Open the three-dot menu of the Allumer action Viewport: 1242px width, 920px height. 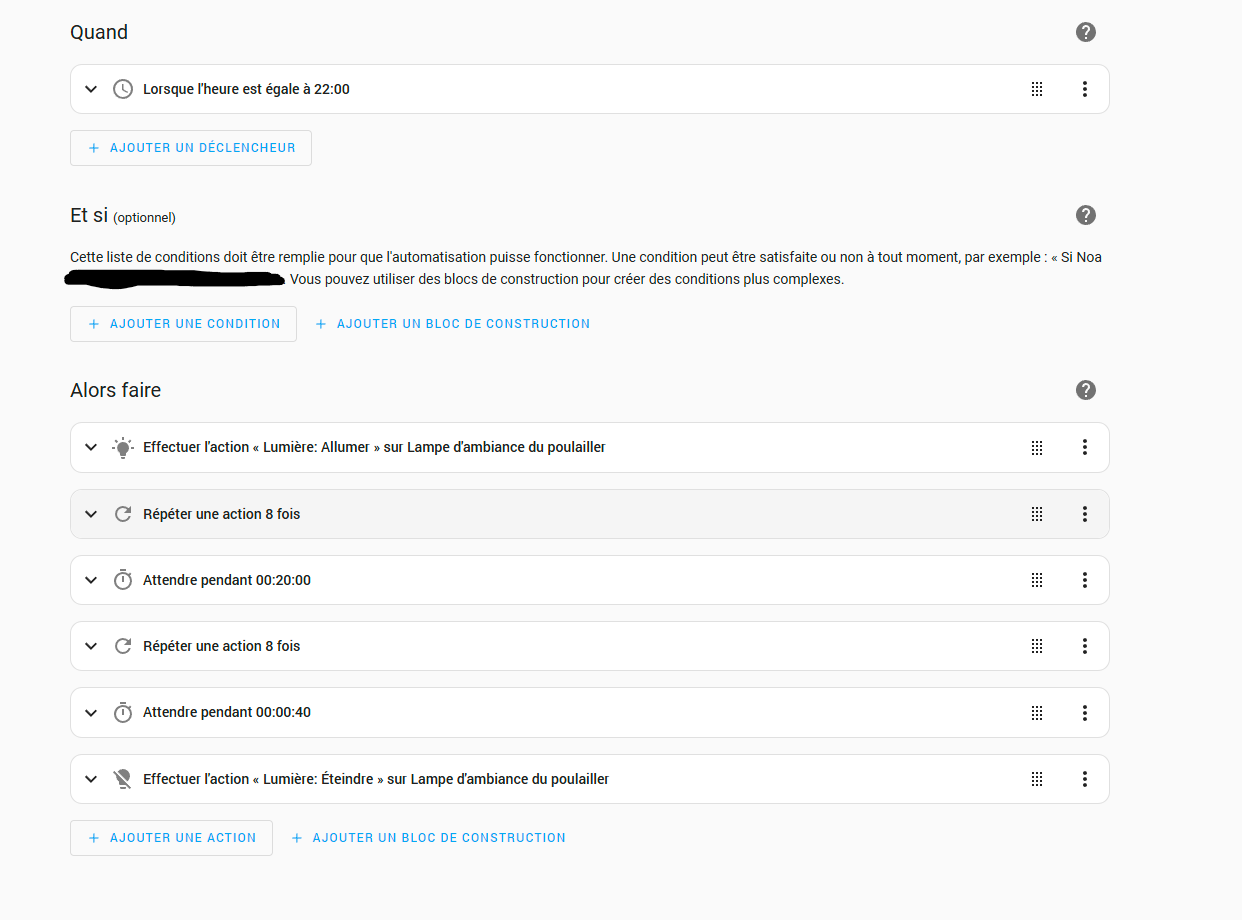tap(1084, 447)
